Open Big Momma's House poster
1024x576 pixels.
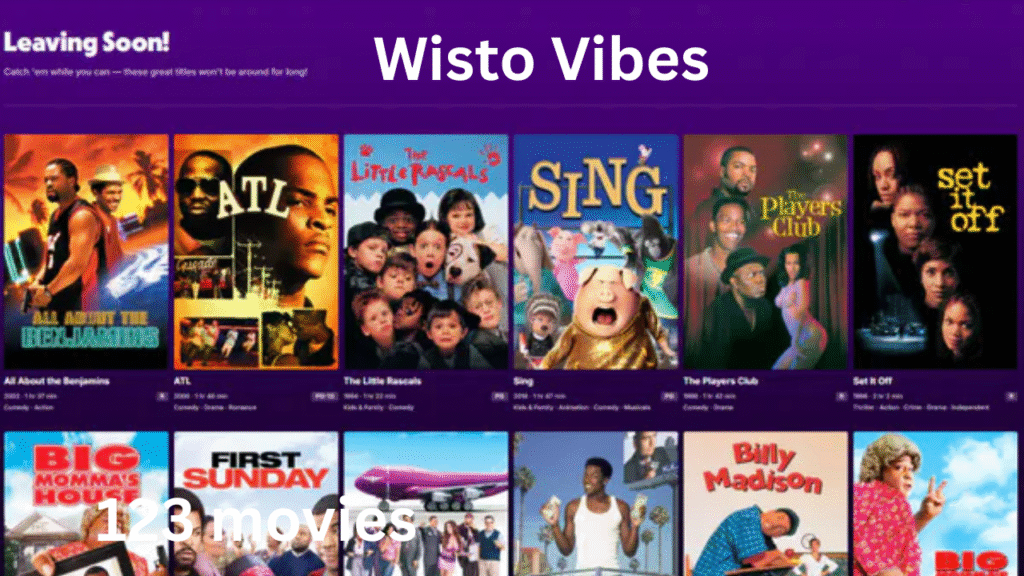click(86, 504)
